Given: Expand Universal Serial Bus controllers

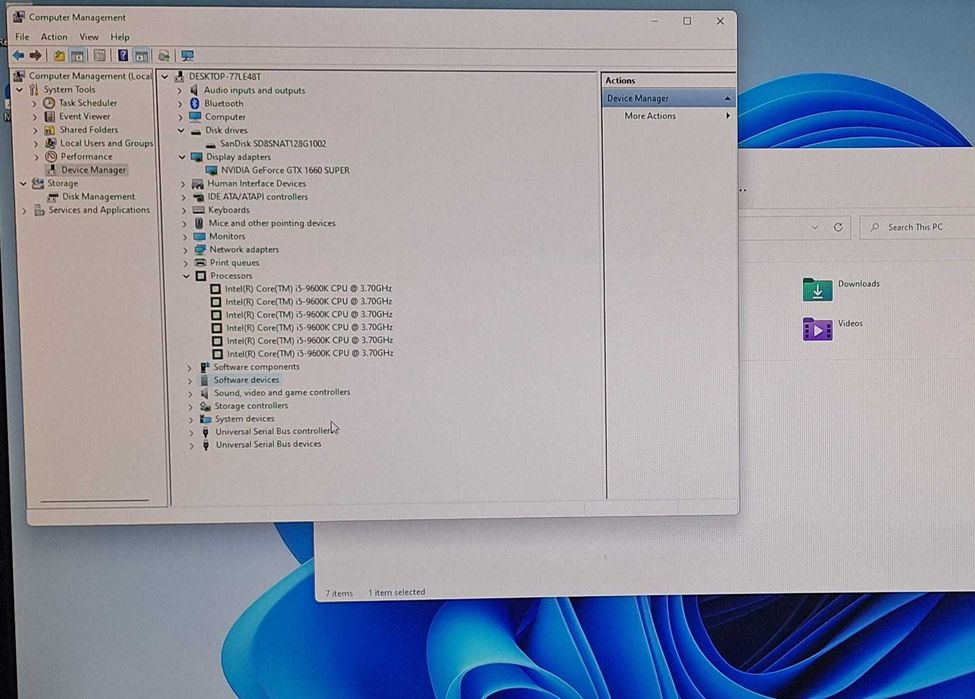Looking at the screenshot, I should coord(192,432).
